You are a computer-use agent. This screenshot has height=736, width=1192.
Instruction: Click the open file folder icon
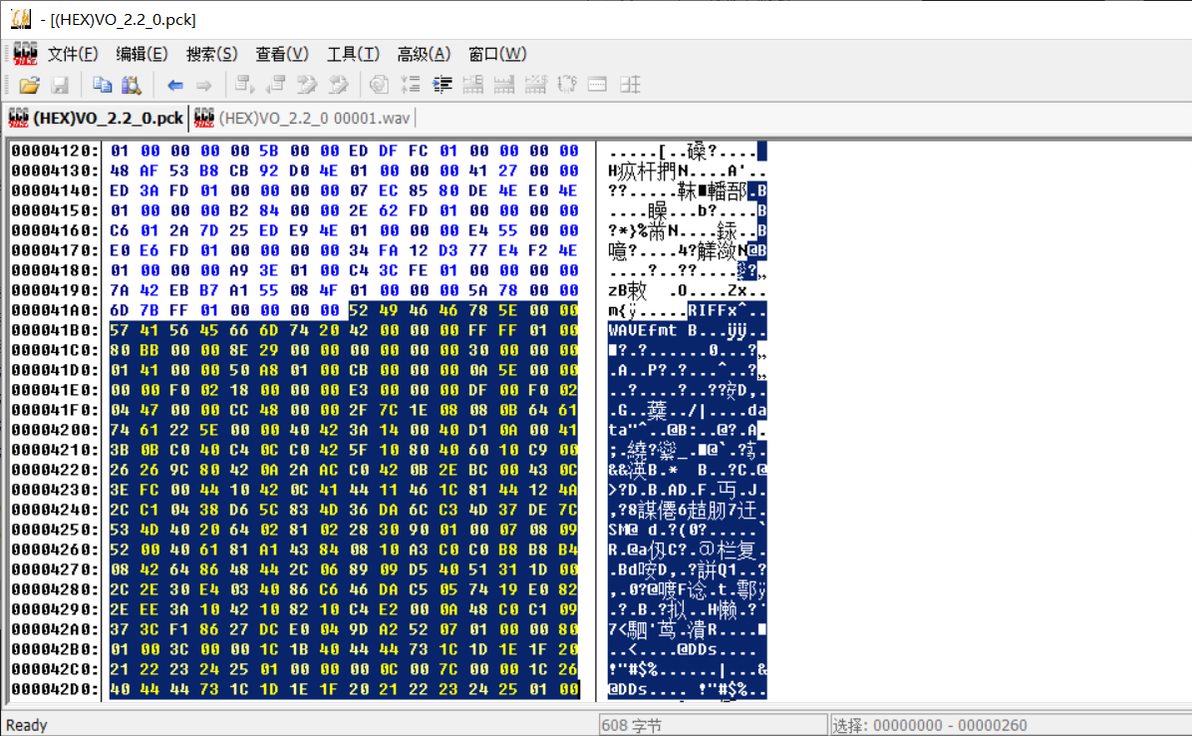[29, 85]
